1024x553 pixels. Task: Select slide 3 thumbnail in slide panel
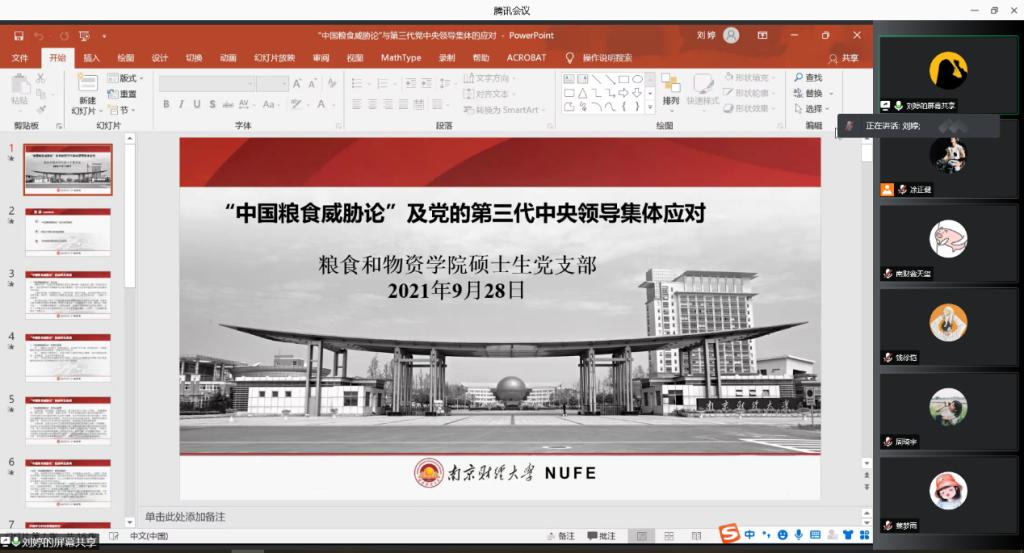68,294
